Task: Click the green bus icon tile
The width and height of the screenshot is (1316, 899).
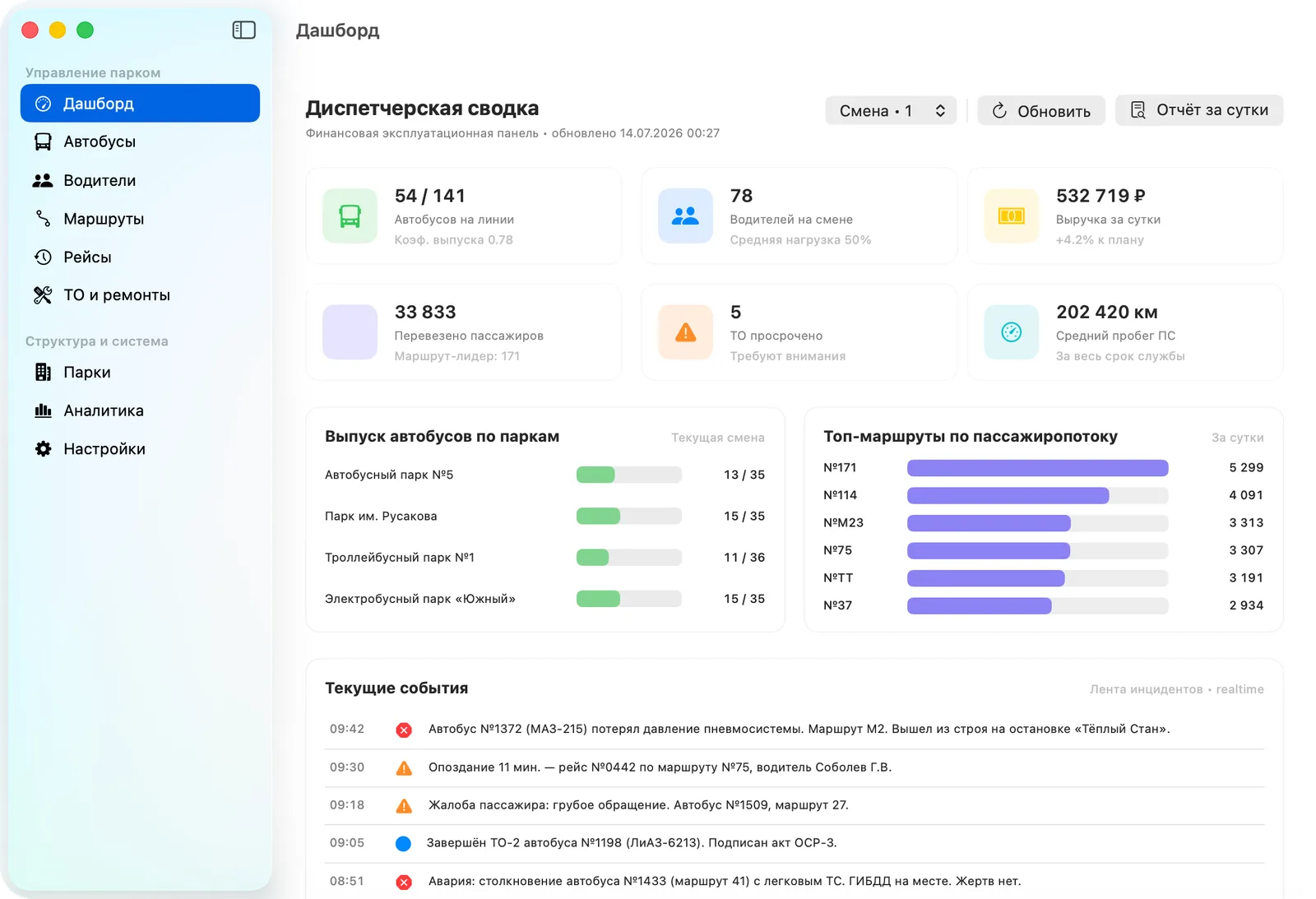Action: click(x=350, y=216)
